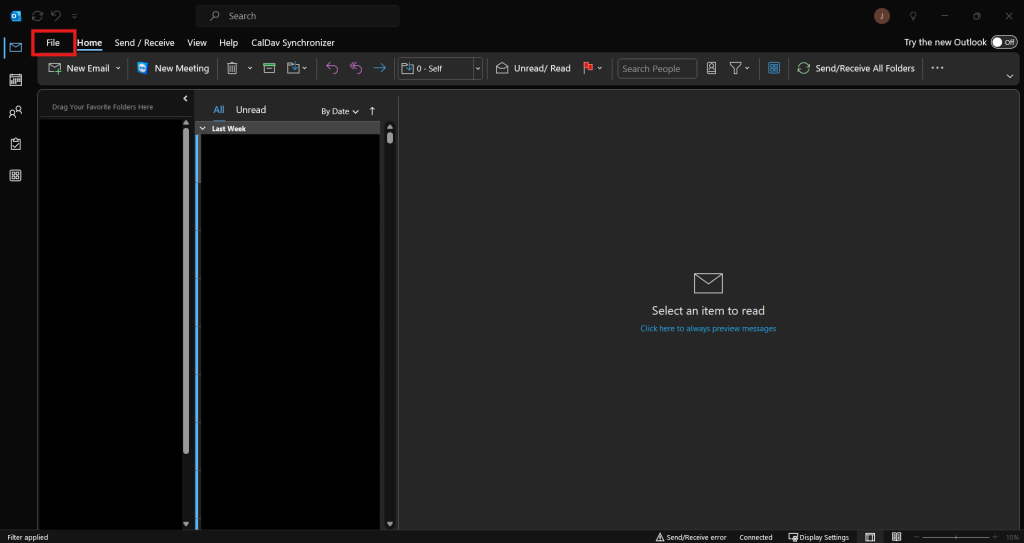
Task: Expand the By Date sort dropdown
Action: [x=340, y=111]
